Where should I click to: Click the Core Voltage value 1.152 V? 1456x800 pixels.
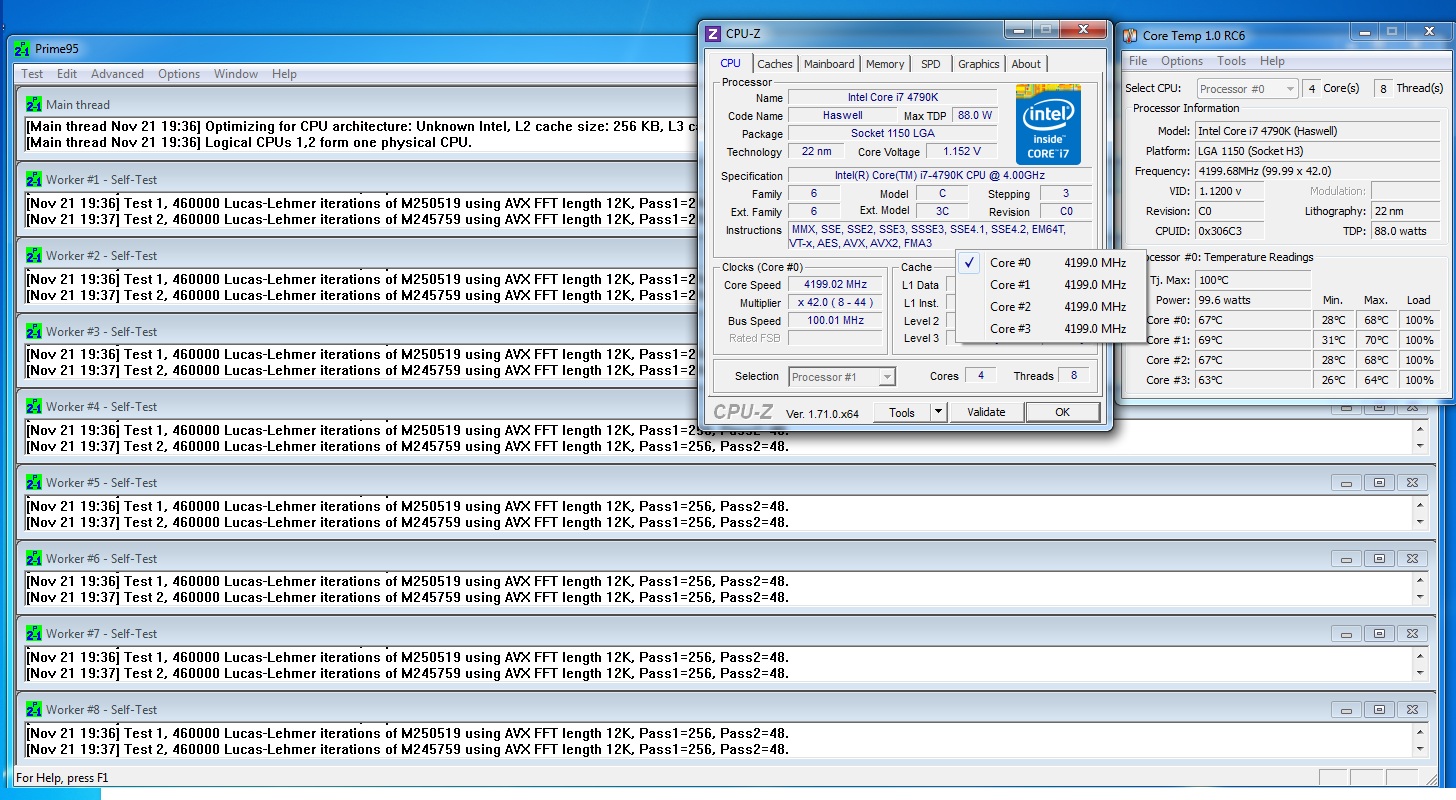pyautogui.click(x=962, y=152)
